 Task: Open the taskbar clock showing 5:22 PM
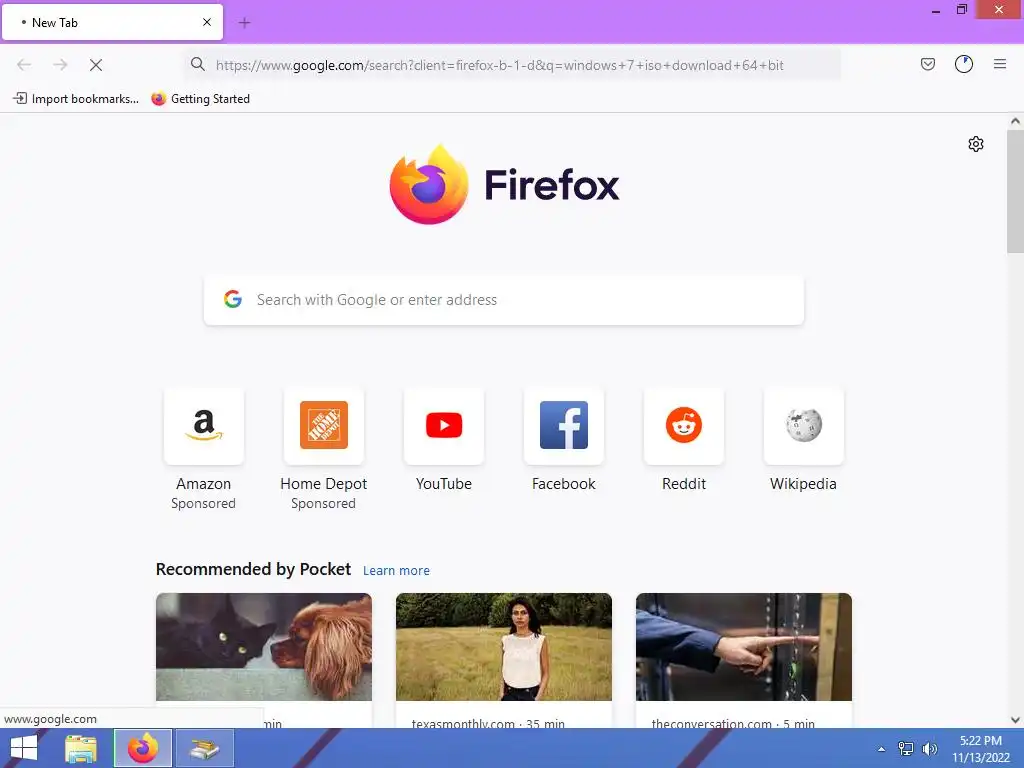(981, 748)
